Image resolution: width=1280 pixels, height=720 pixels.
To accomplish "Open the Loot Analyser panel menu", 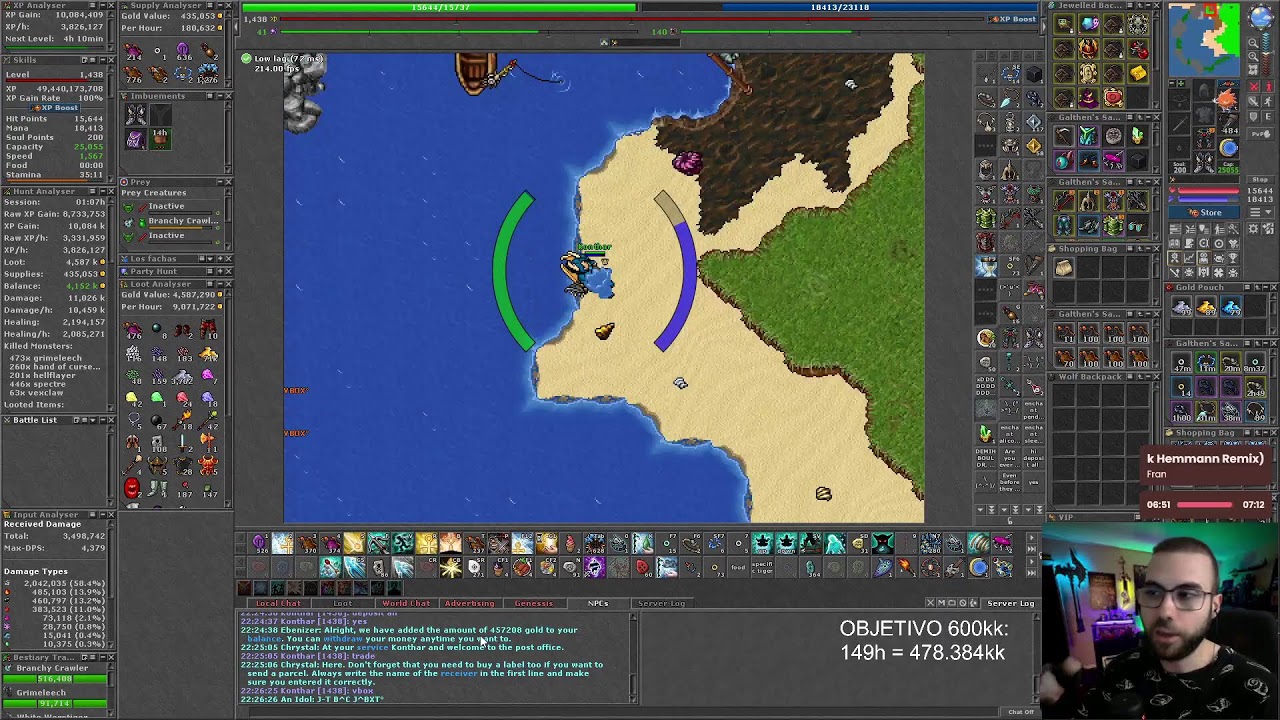I will click(x=210, y=284).
